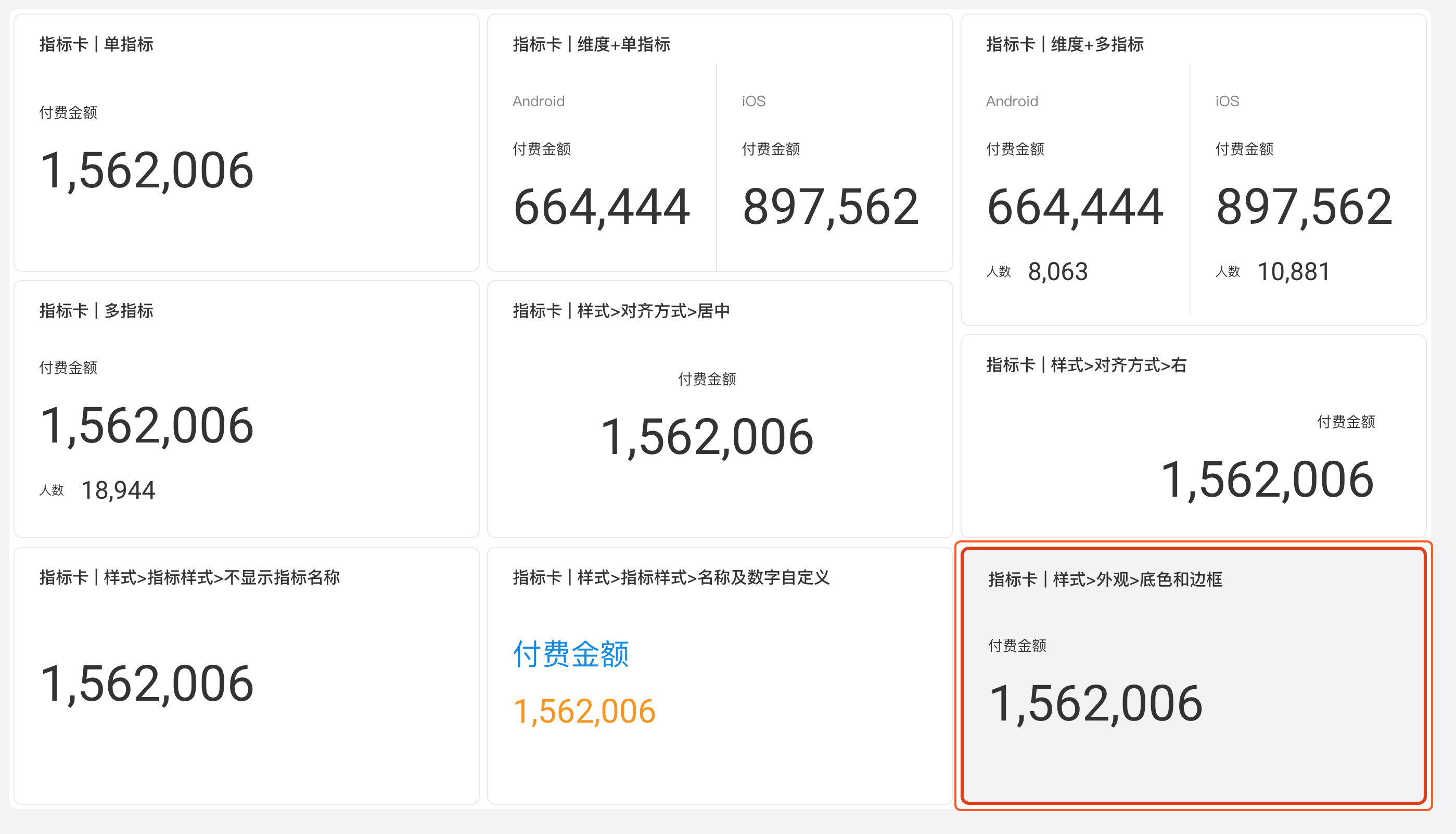1456x834 pixels.
Task: Click card title '指标卡 | 样式>对齐方式>居中'
Action: pos(621,310)
